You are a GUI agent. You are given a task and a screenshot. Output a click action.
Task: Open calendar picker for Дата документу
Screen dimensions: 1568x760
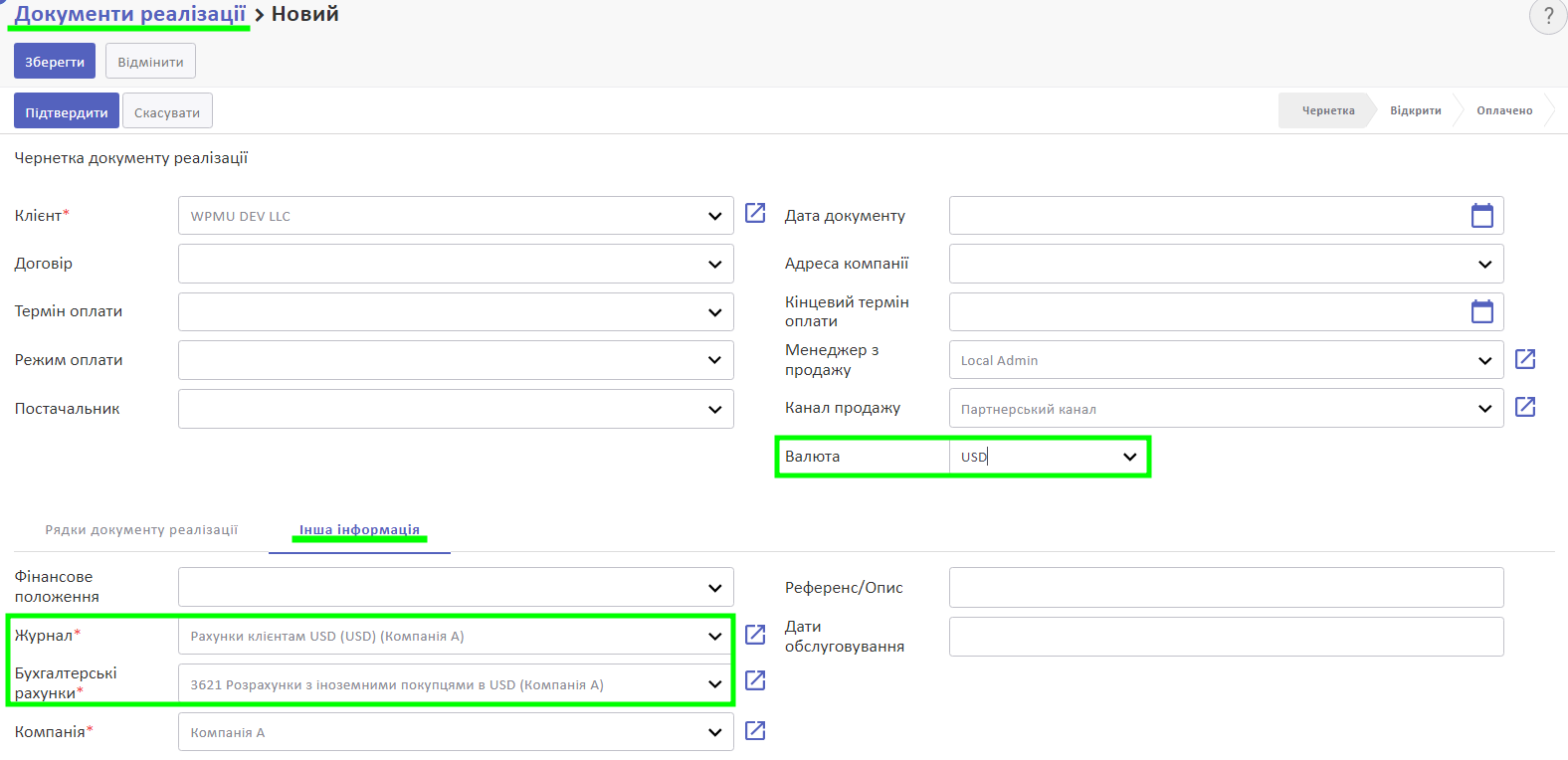(1482, 216)
